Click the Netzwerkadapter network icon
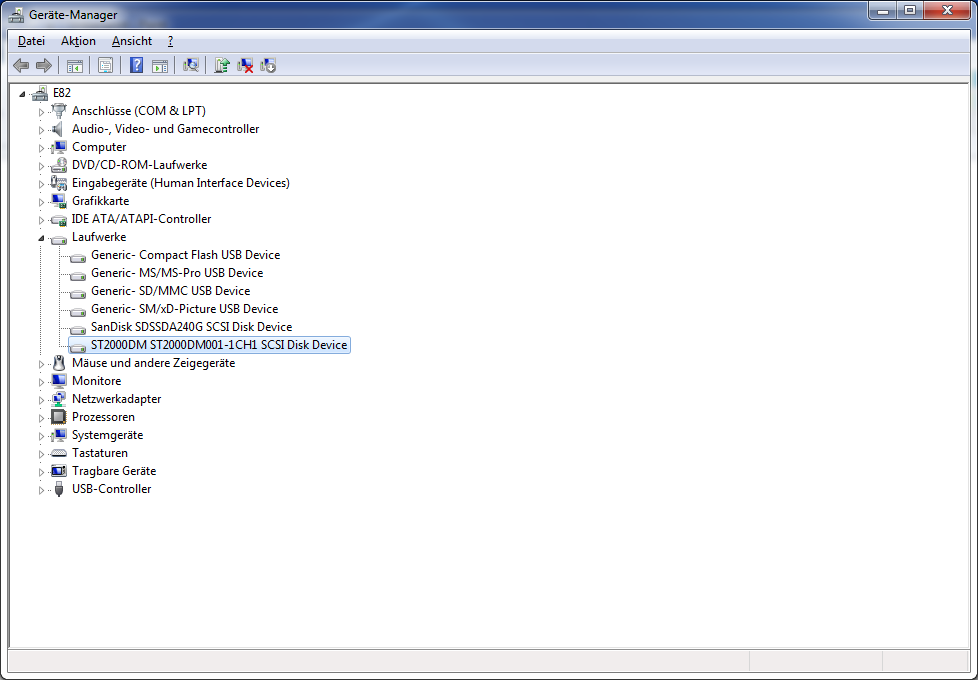 [x=59, y=399]
